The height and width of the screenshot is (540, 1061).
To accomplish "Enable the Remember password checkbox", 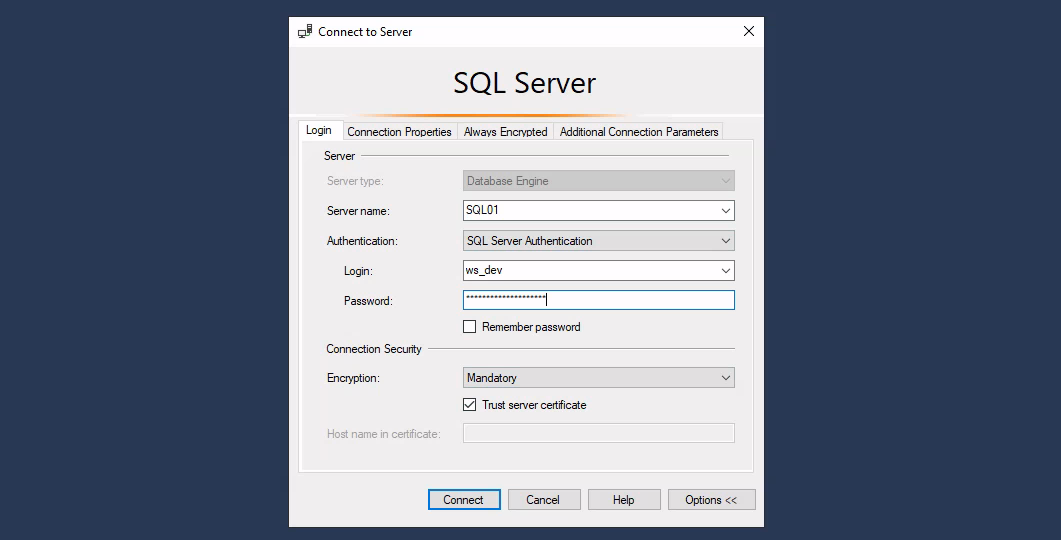I will 470,327.
